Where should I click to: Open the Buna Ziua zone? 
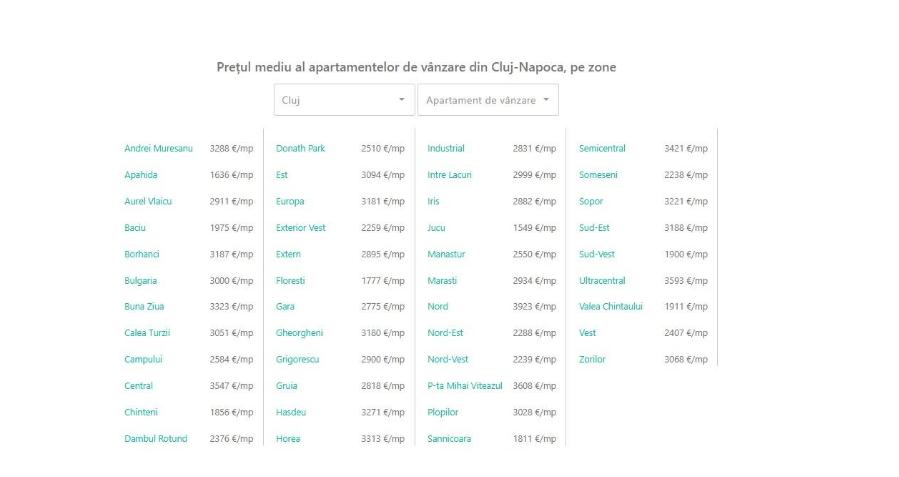click(x=144, y=307)
